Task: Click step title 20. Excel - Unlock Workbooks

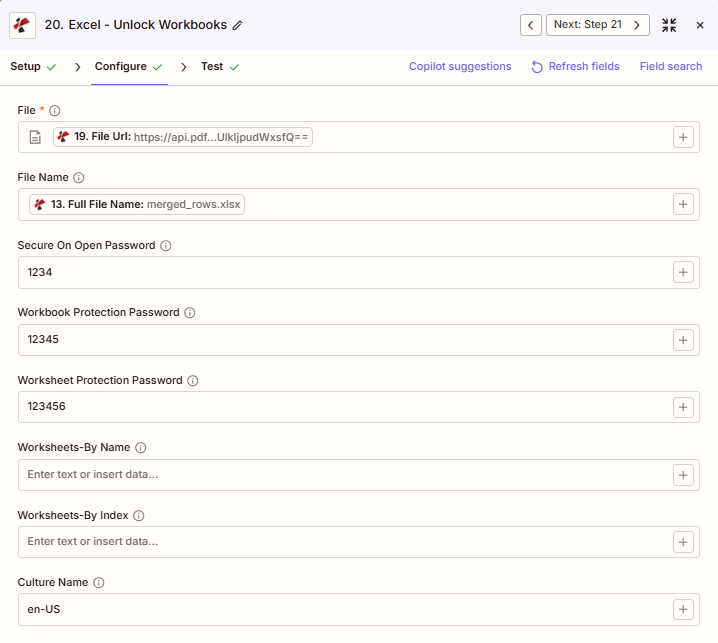Action: click(136, 25)
